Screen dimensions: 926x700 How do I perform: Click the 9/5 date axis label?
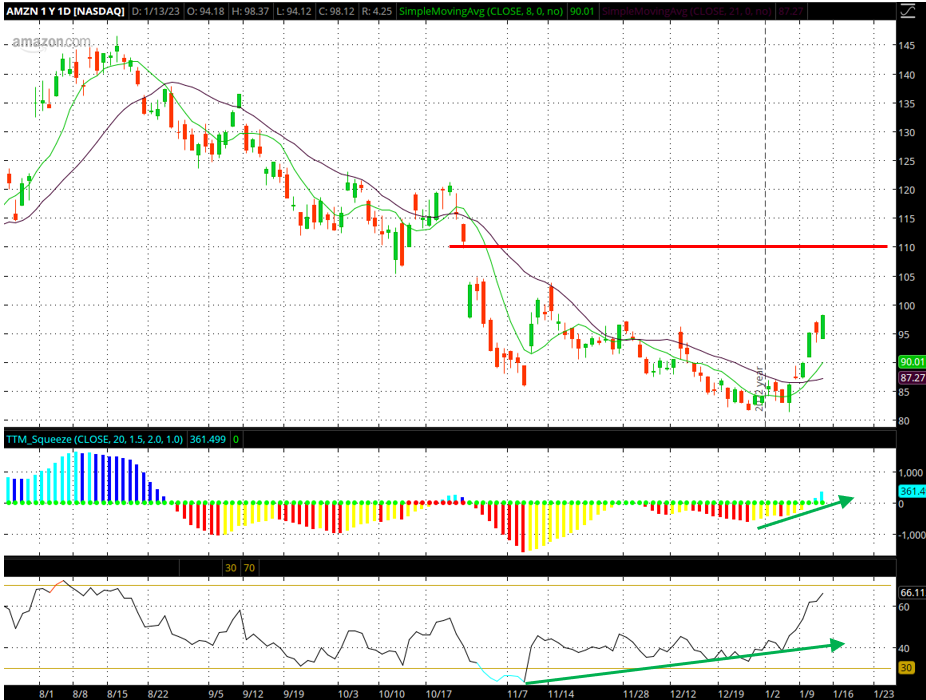click(216, 694)
